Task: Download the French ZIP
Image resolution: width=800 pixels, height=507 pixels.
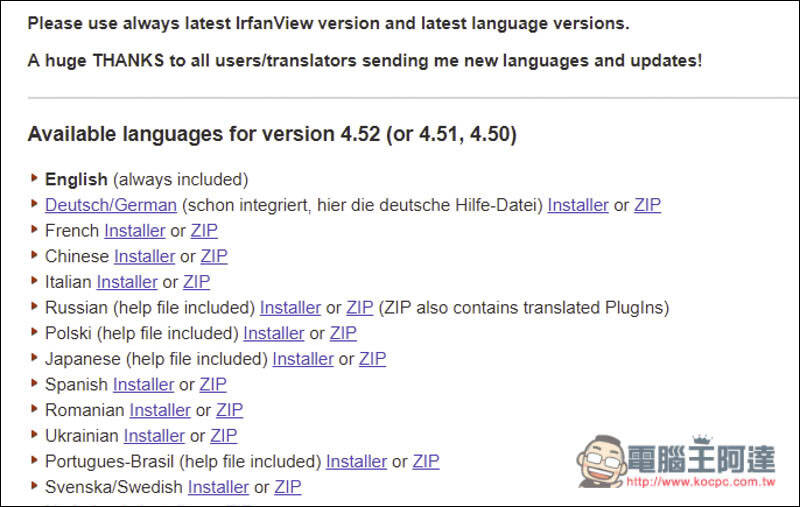Action: tap(204, 231)
